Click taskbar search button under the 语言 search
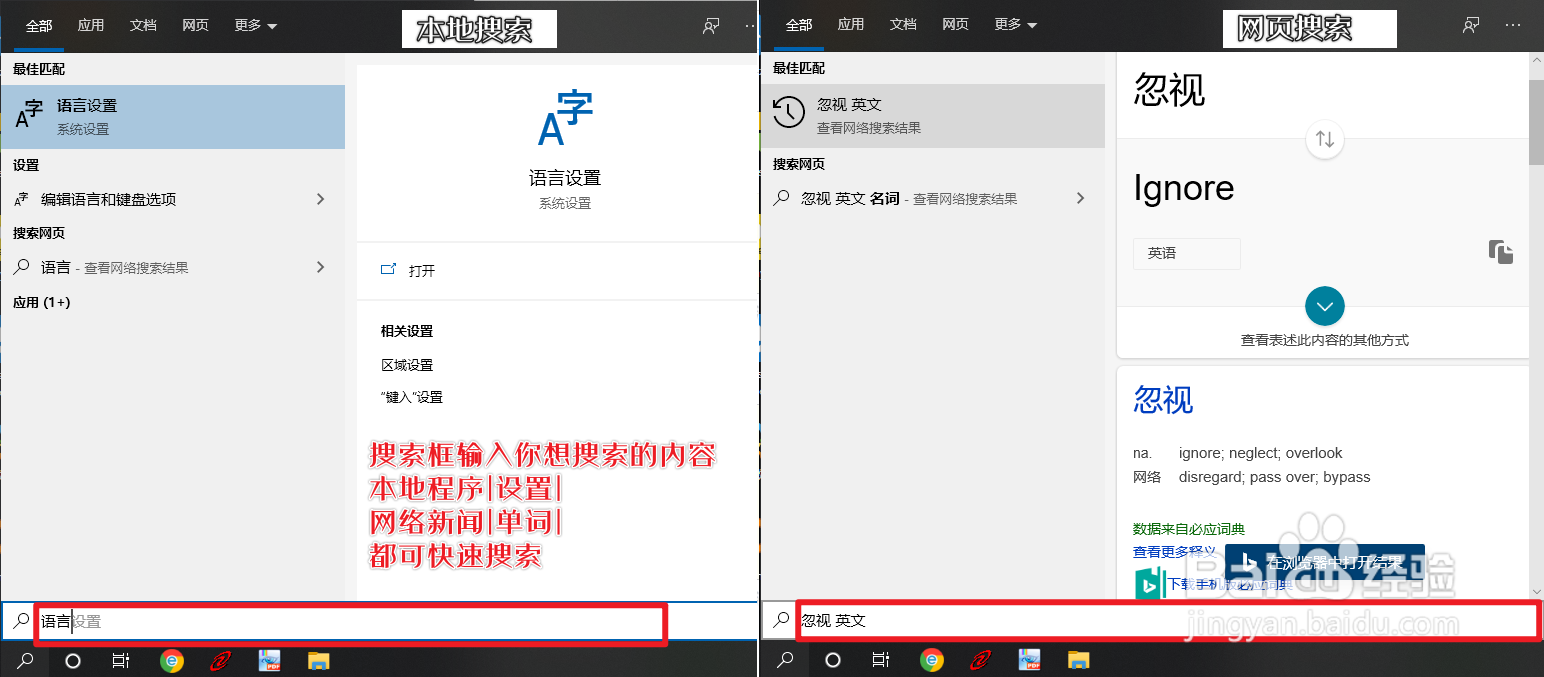Viewport: 1544px width, 677px height. point(26,660)
